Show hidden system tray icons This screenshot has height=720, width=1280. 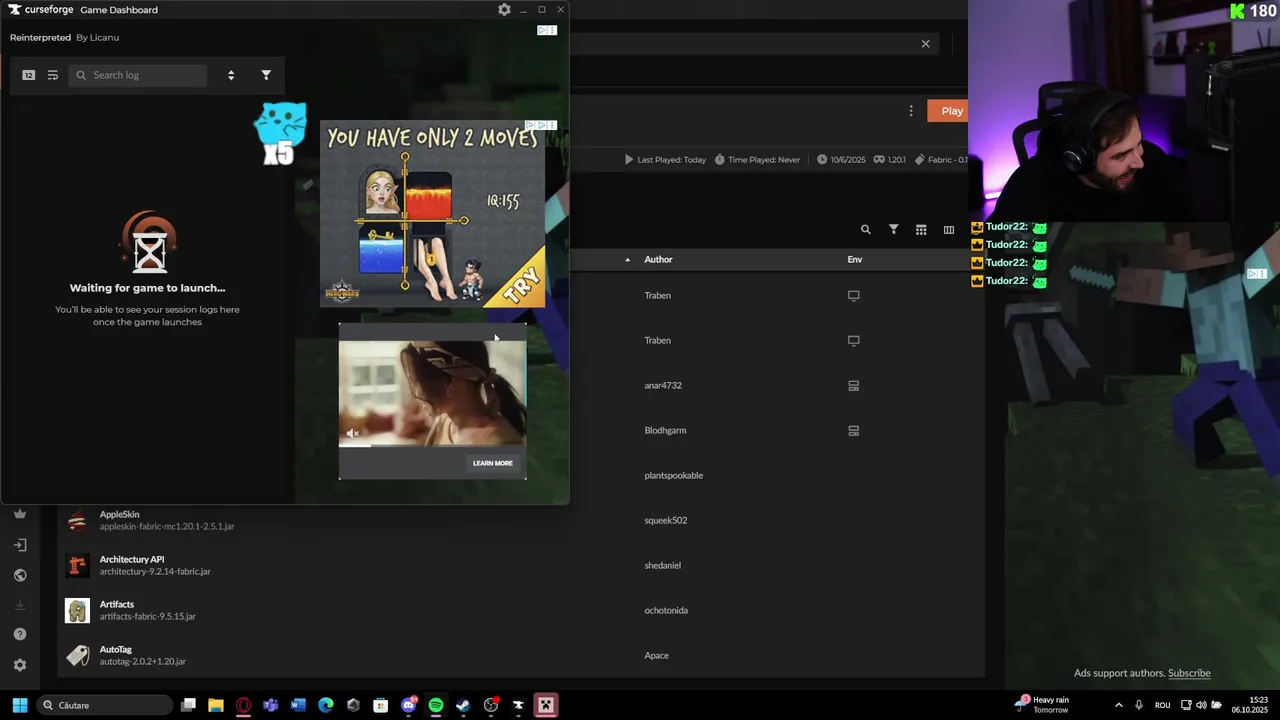pos(1118,705)
